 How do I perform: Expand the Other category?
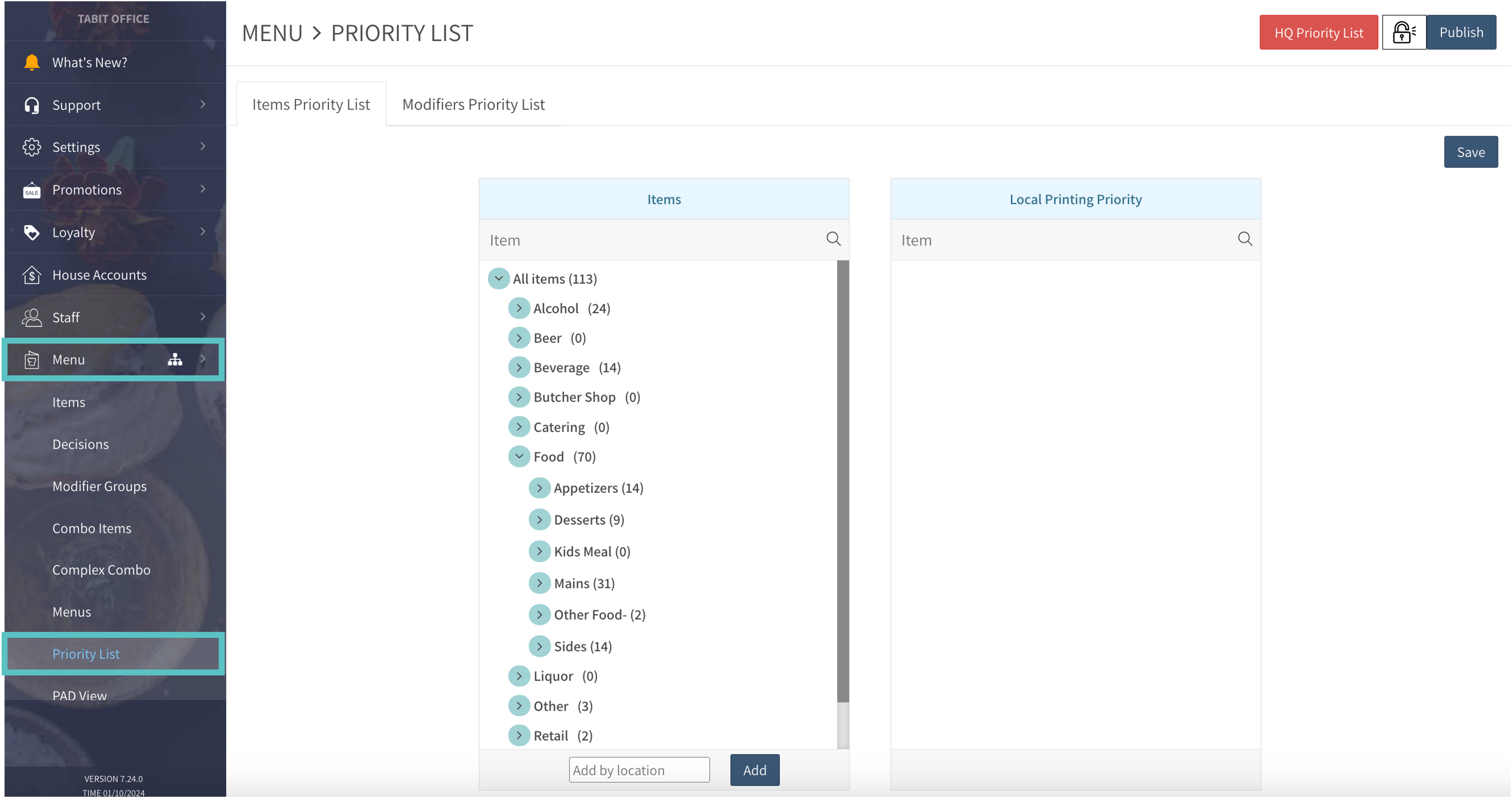[519, 705]
